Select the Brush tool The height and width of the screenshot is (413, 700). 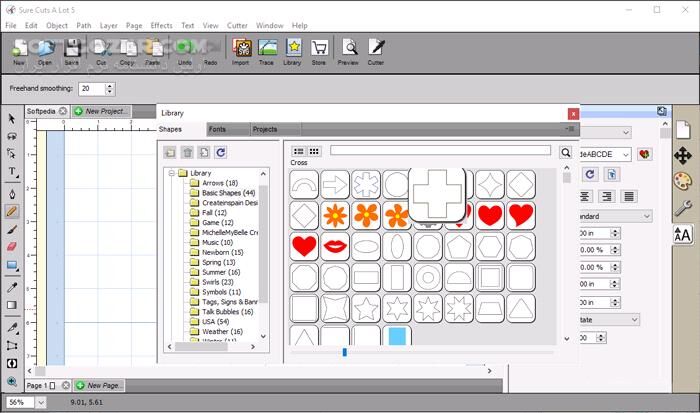tap(12, 229)
